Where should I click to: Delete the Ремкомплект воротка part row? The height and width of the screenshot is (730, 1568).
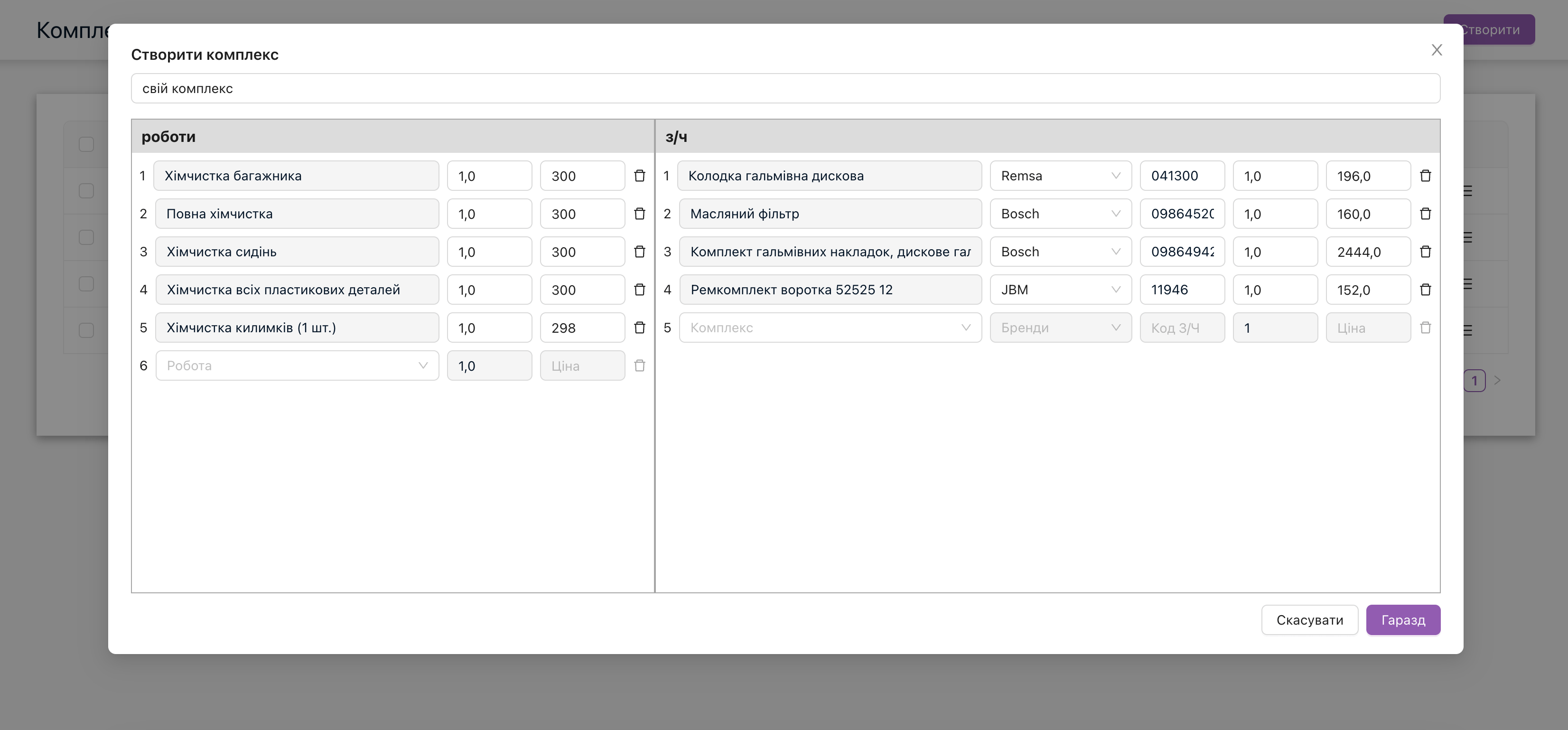pyautogui.click(x=1425, y=290)
